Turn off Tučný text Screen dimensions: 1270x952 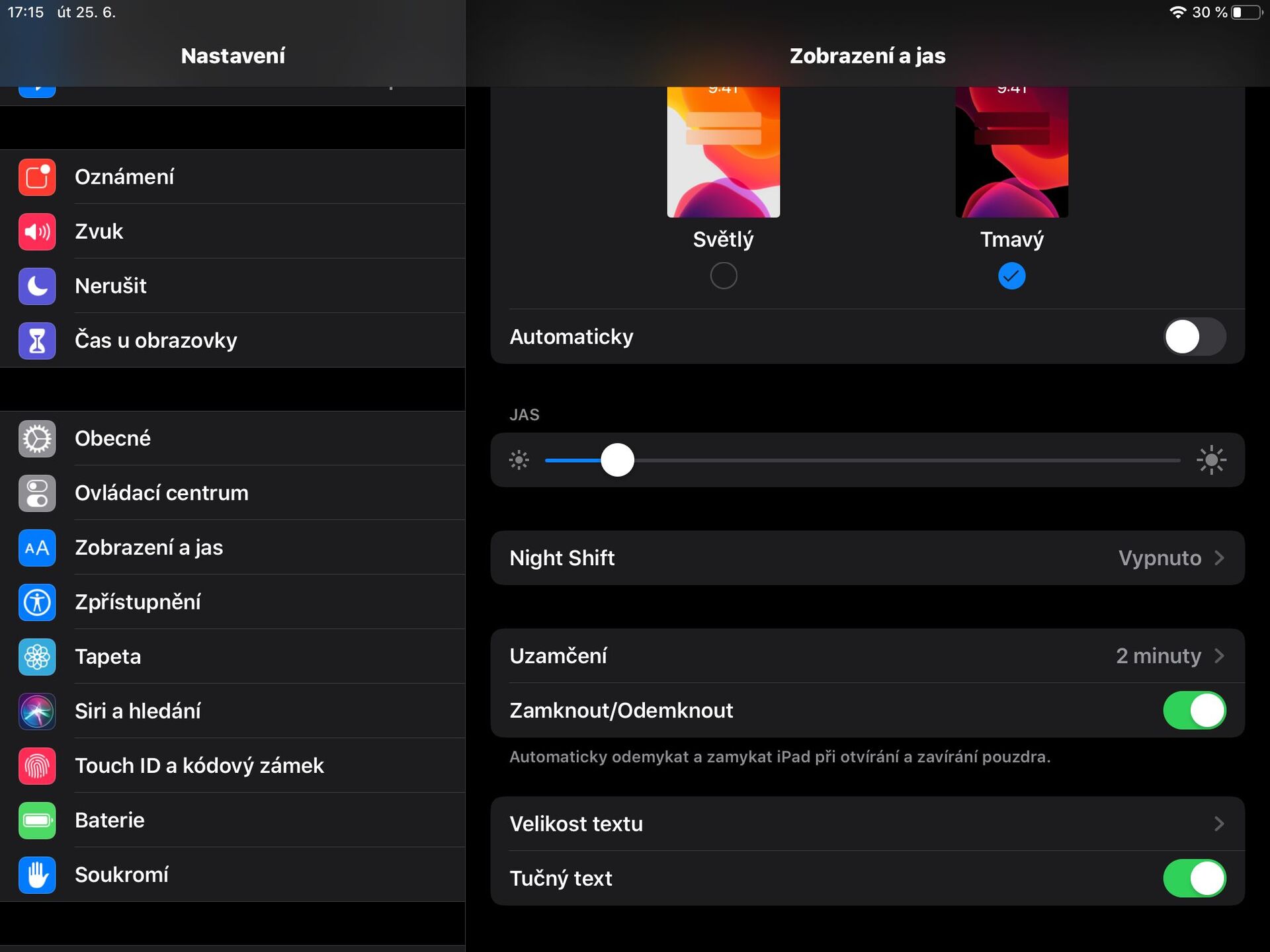point(1195,878)
